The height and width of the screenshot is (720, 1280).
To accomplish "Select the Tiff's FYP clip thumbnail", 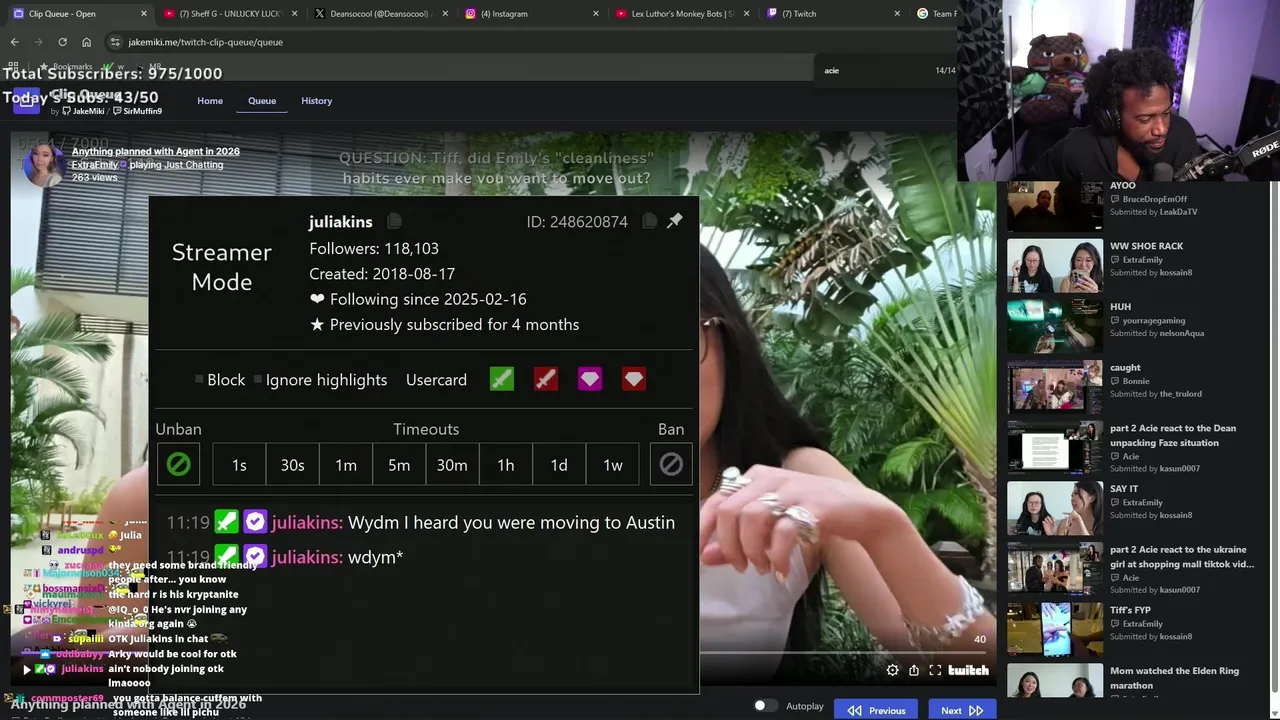I will tap(1054, 629).
